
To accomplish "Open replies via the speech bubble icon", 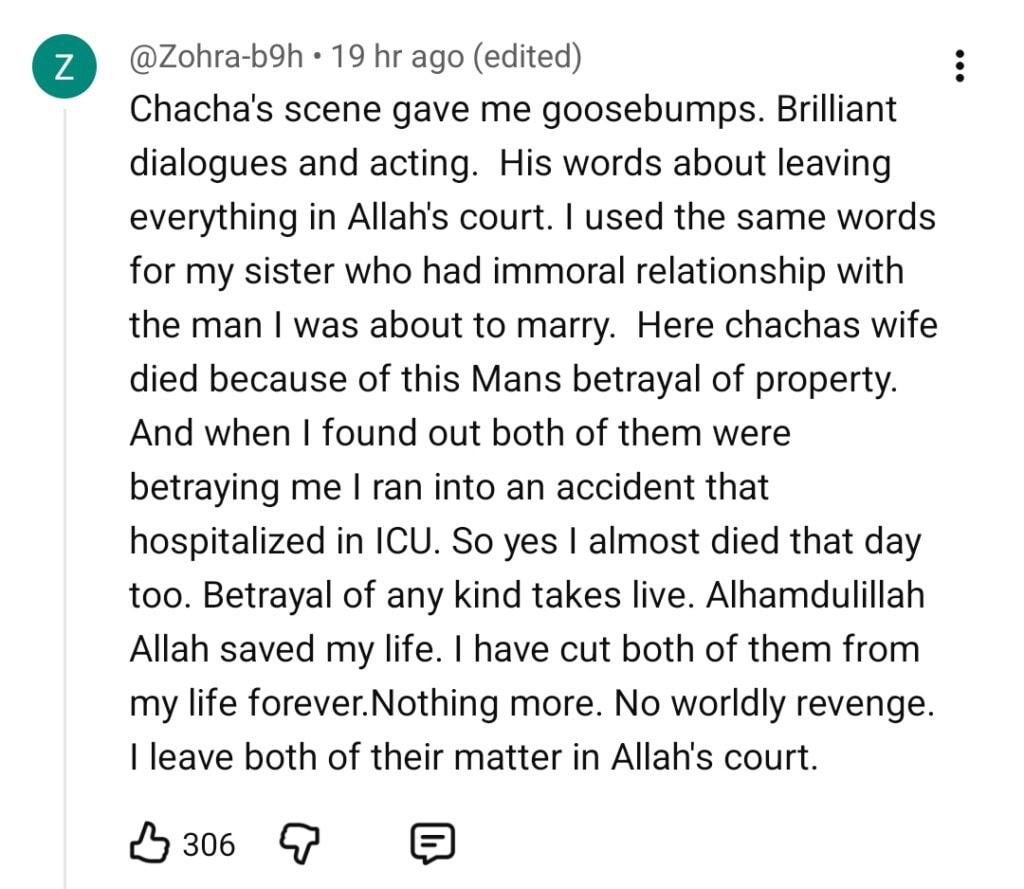I will tap(433, 845).
